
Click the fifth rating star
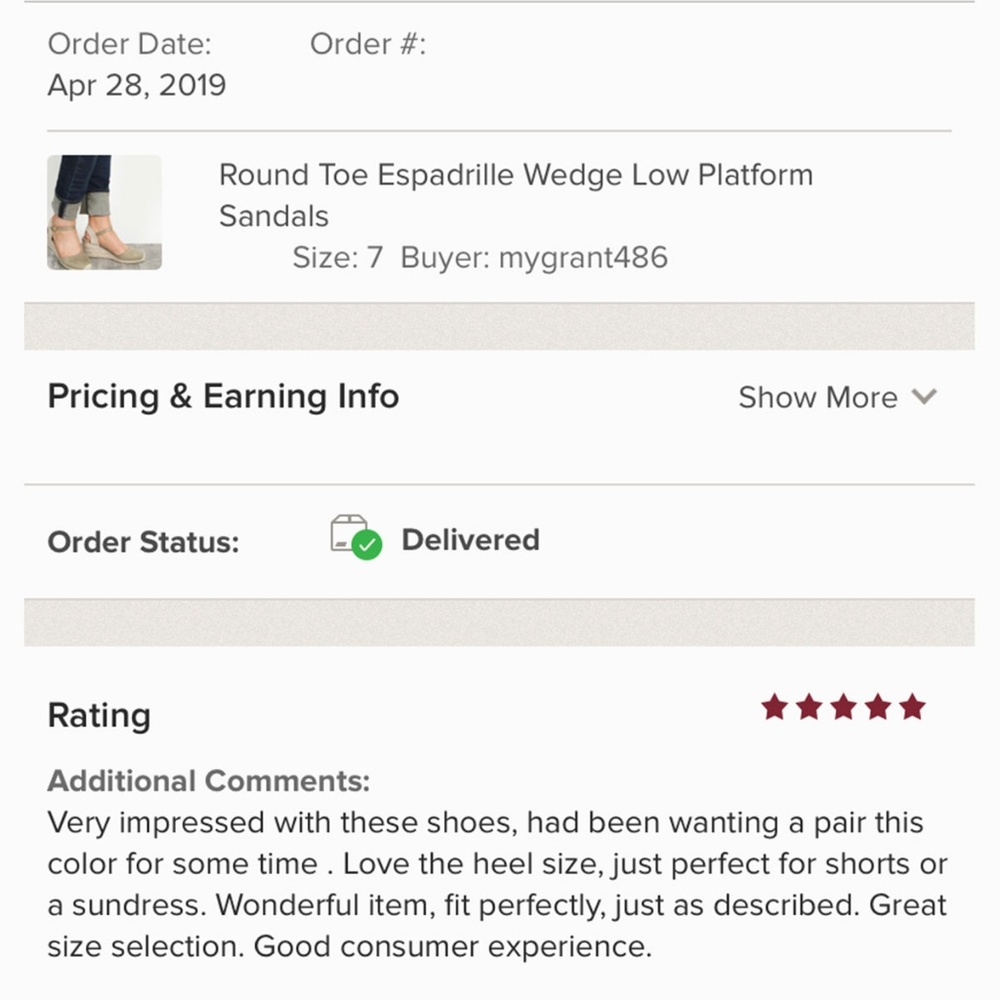pyautogui.click(x=912, y=708)
